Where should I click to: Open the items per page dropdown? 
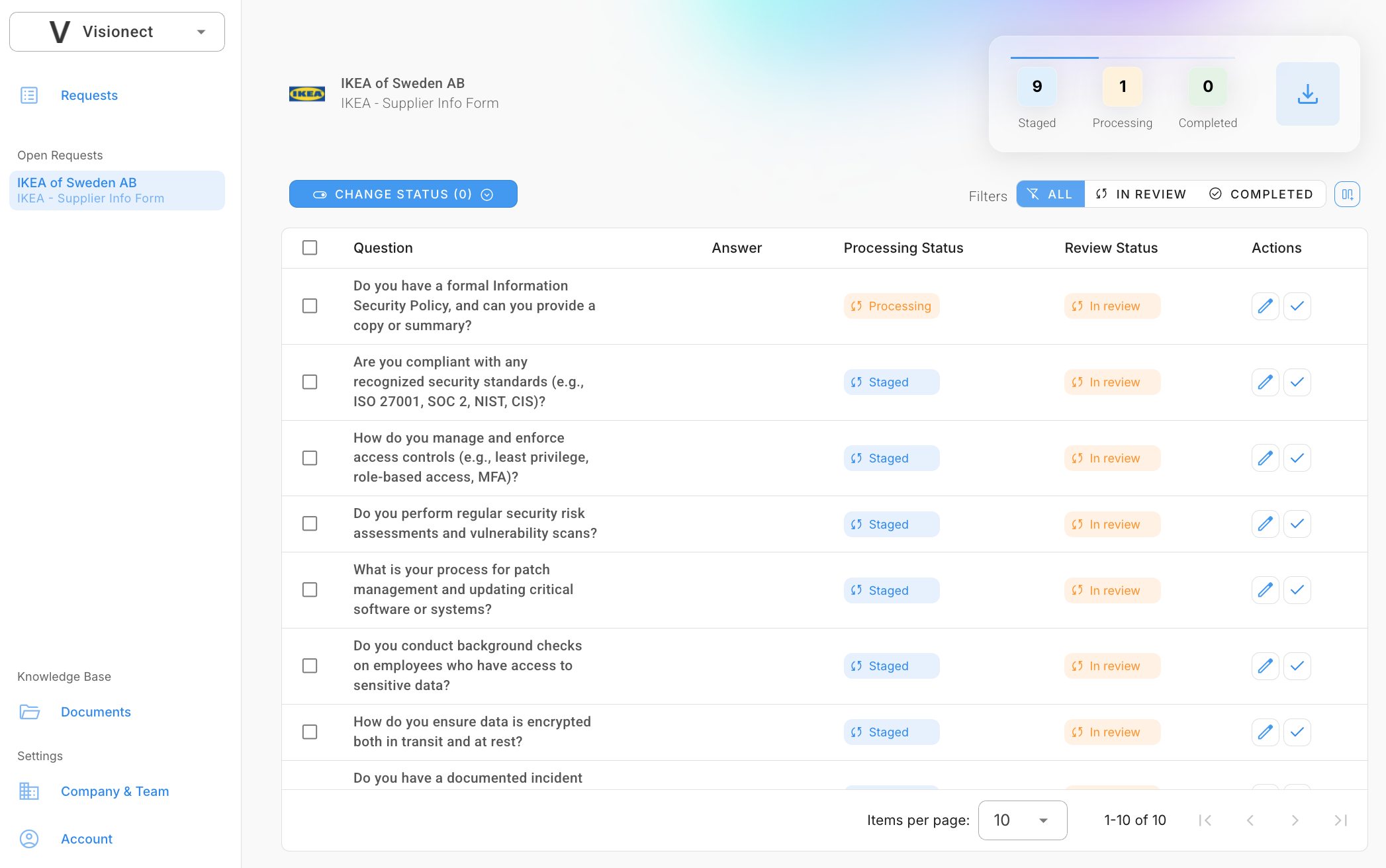pyautogui.click(x=1023, y=820)
